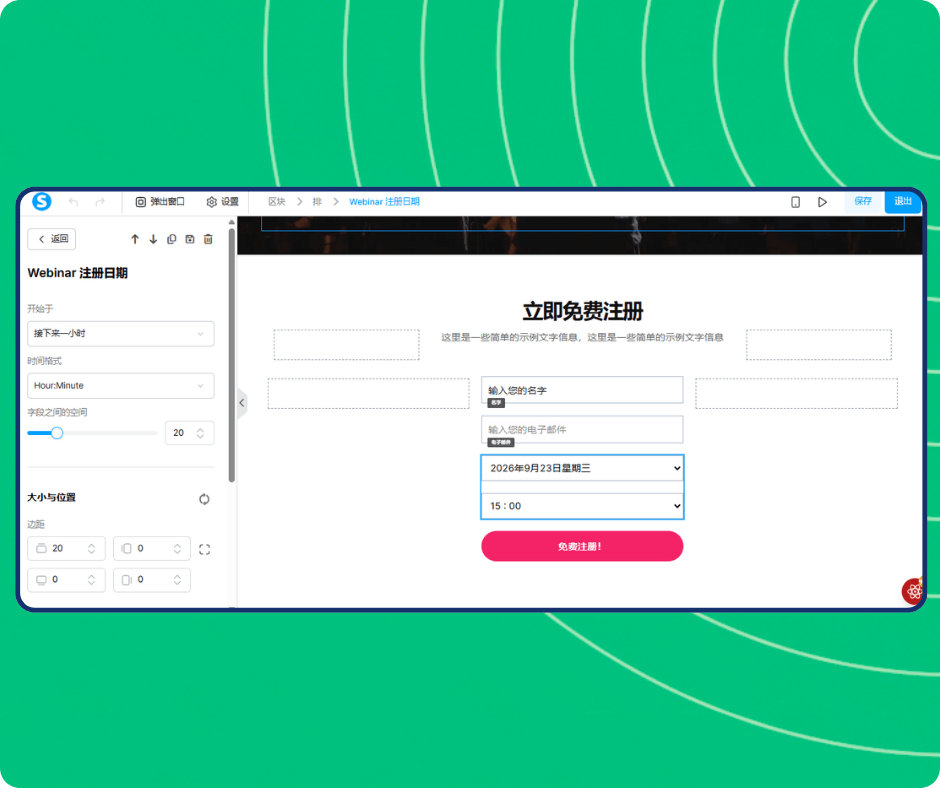
Task: Collapse the left sidebar panel
Action: click(242, 402)
